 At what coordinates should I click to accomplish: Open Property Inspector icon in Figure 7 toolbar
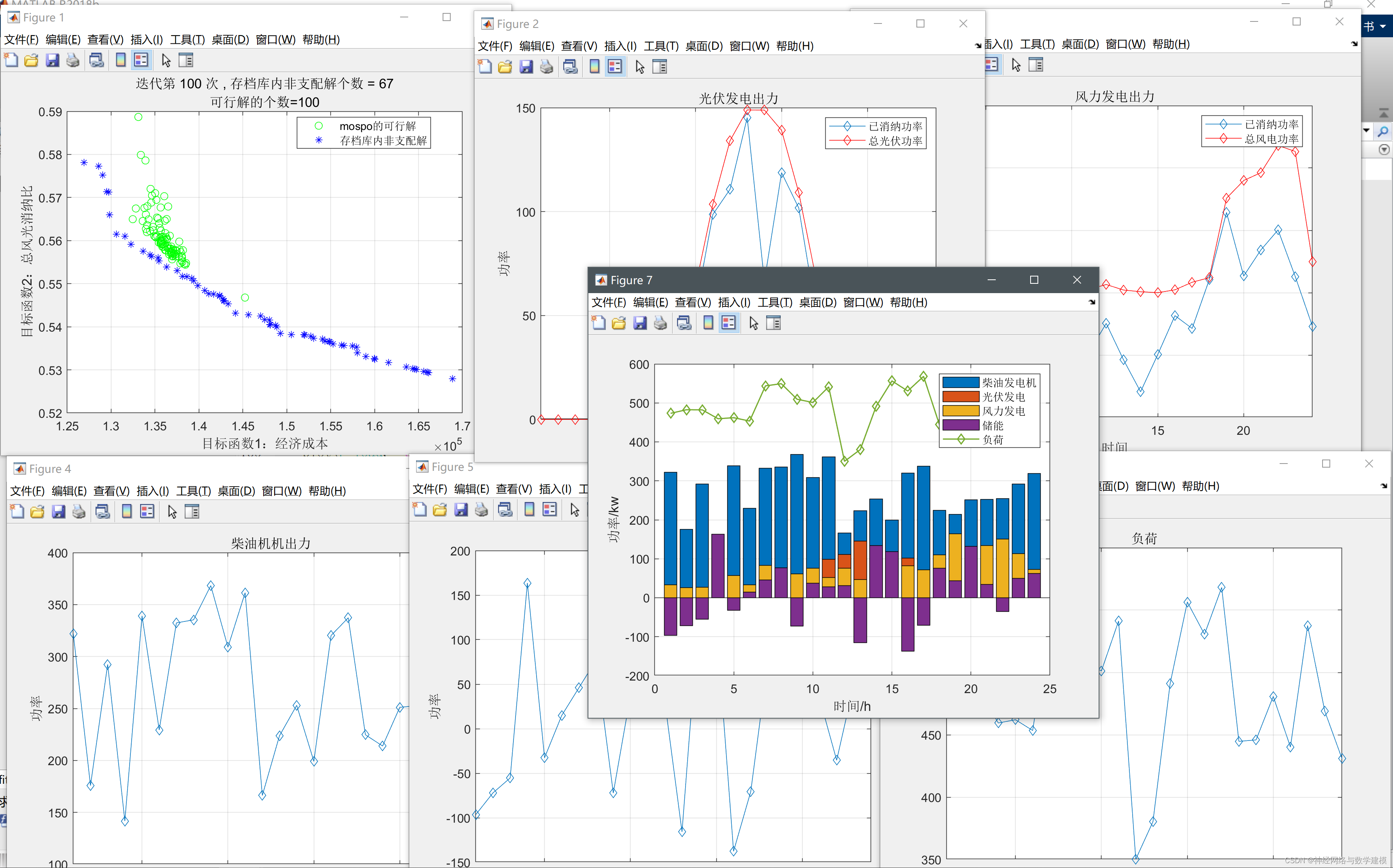[773, 323]
